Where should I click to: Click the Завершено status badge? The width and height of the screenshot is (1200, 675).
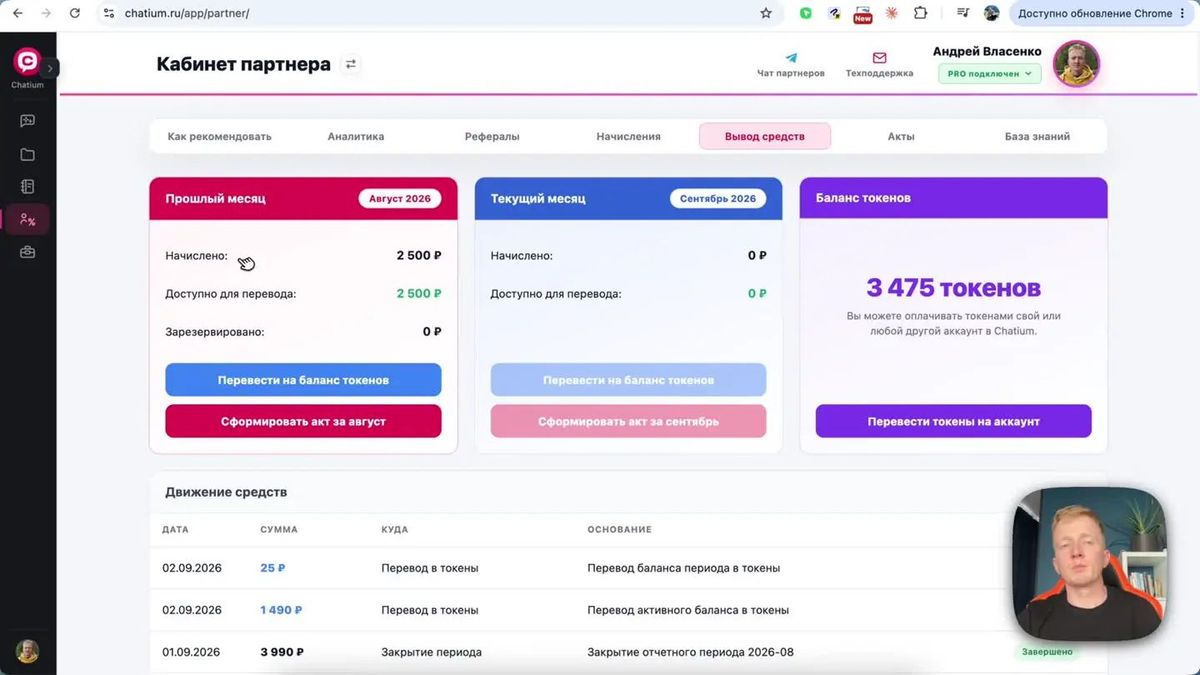pos(1047,652)
